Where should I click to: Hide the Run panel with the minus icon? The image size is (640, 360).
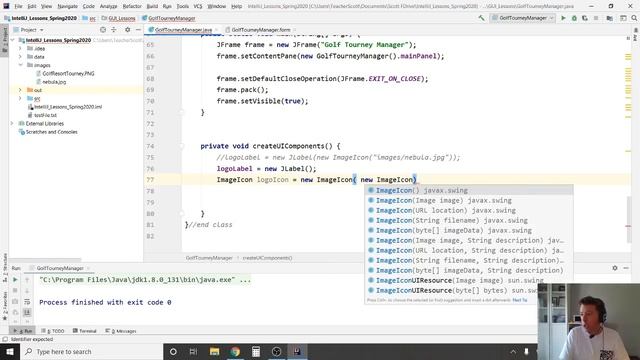(x=626, y=268)
